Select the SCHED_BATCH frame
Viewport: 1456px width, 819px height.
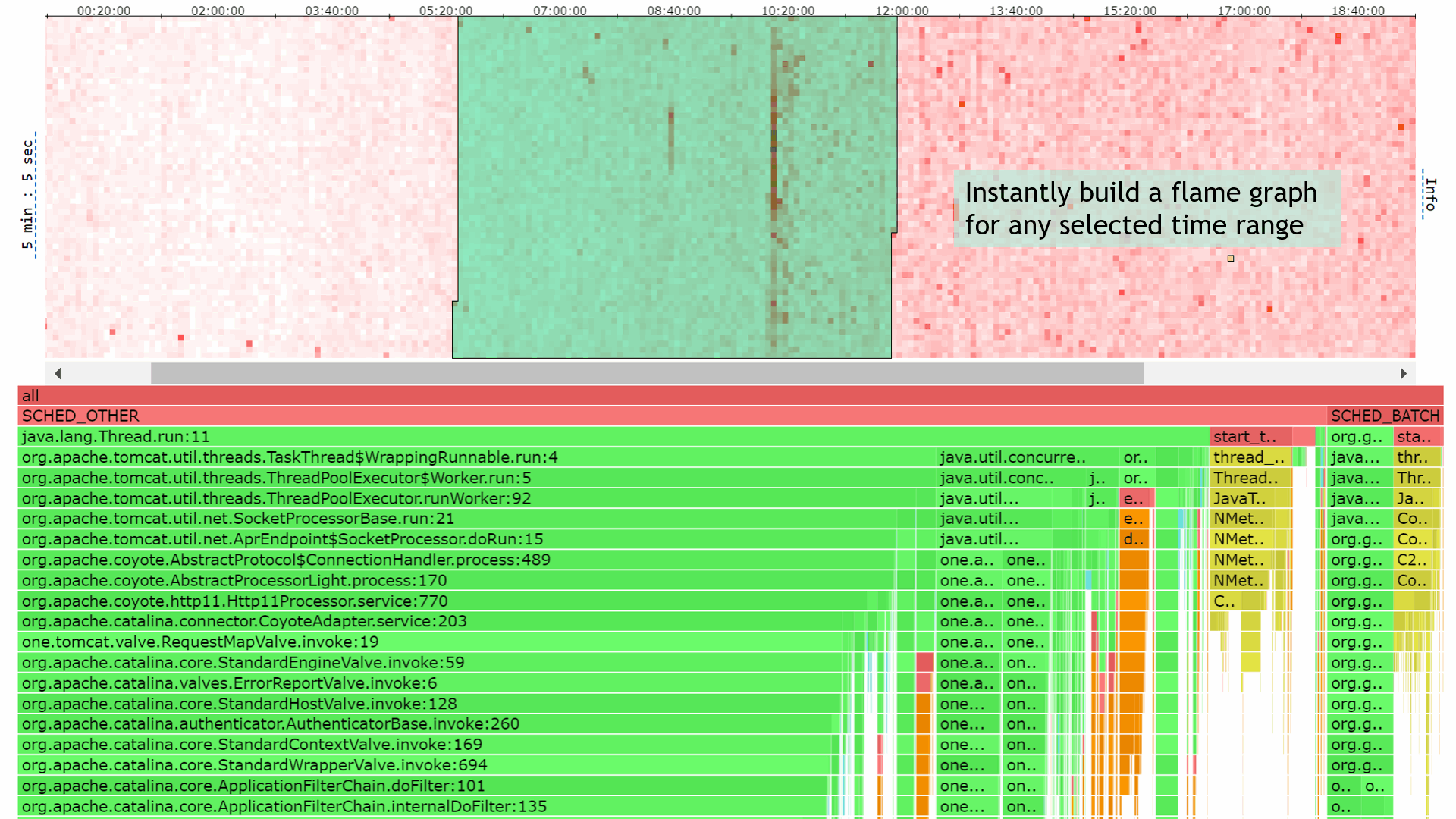pos(1385,416)
